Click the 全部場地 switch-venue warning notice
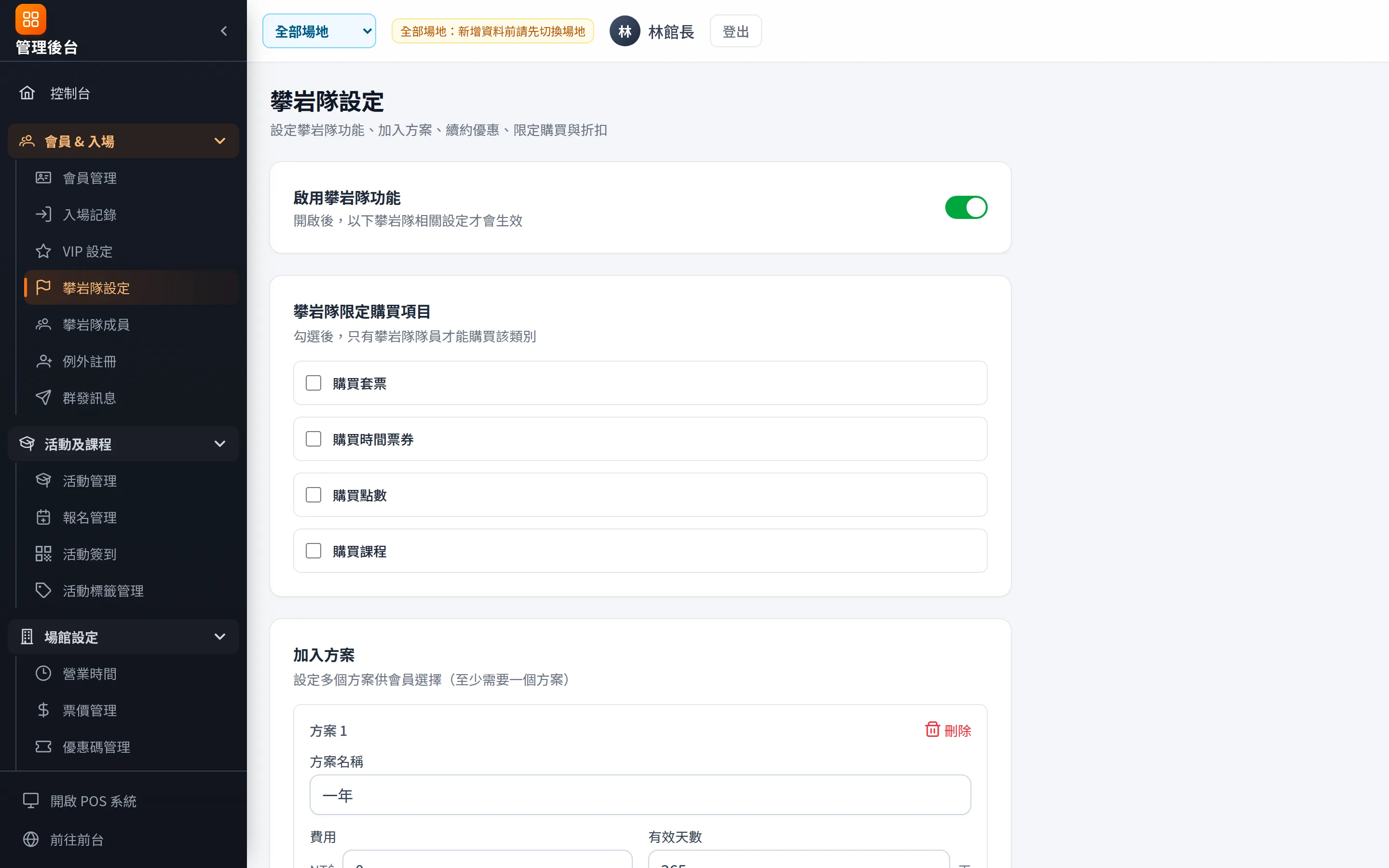This screenshot has width=1389, height=868. (492, 31)
